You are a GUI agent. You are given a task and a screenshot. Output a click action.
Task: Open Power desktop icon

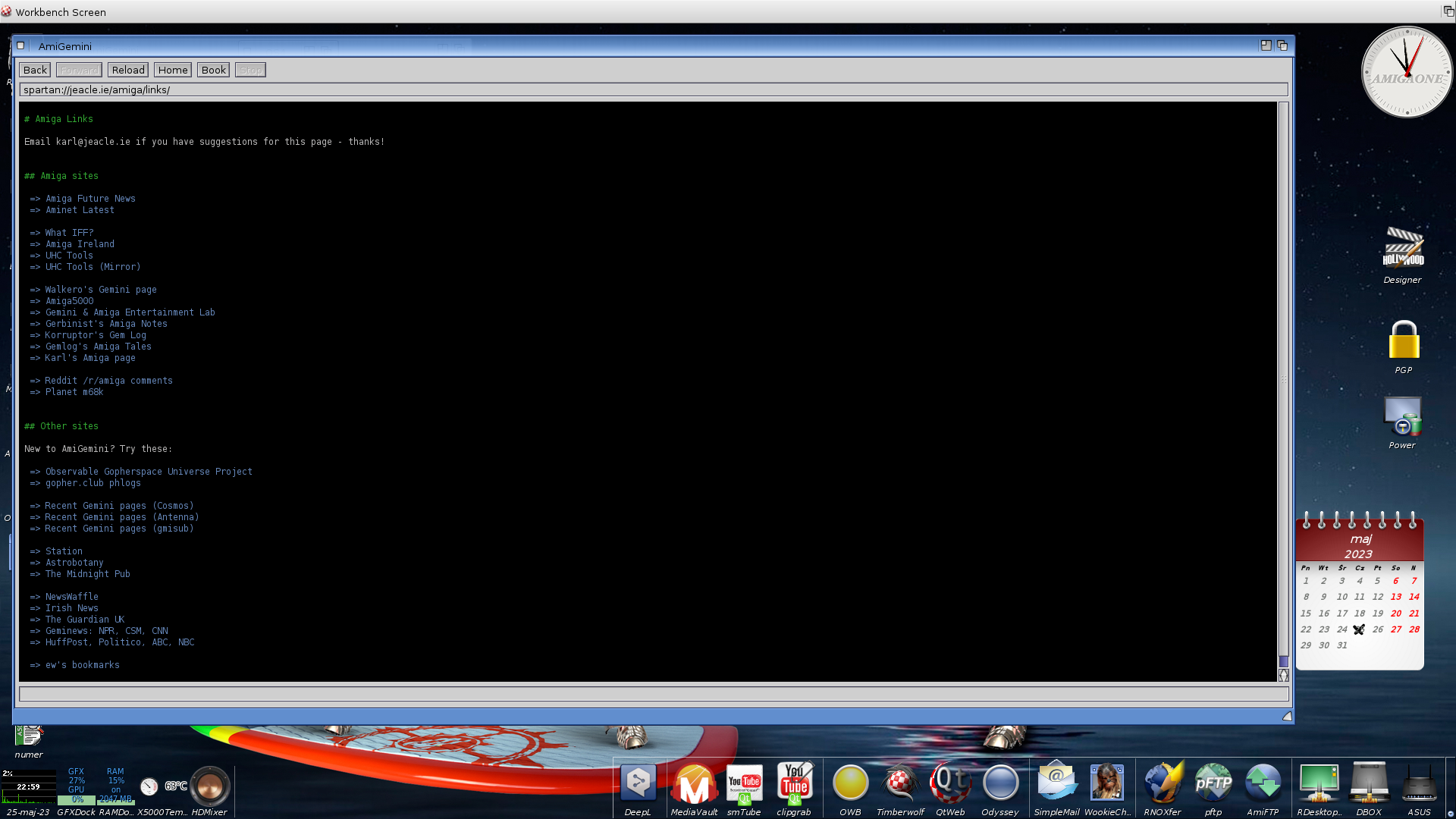[1402, 416]
